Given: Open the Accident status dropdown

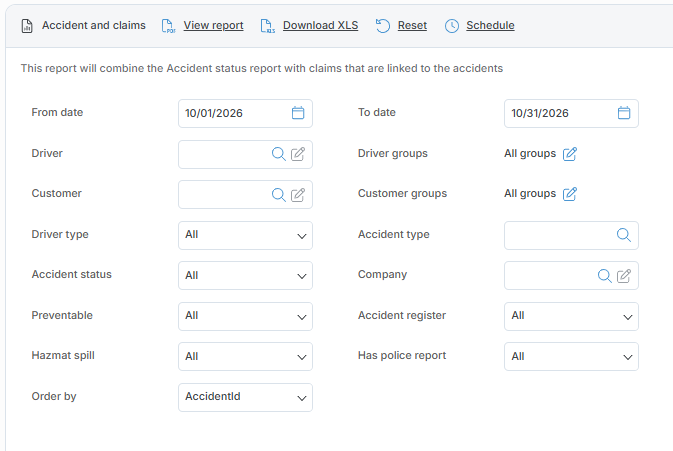Looking at the screenshot, I should coord(246,275).
